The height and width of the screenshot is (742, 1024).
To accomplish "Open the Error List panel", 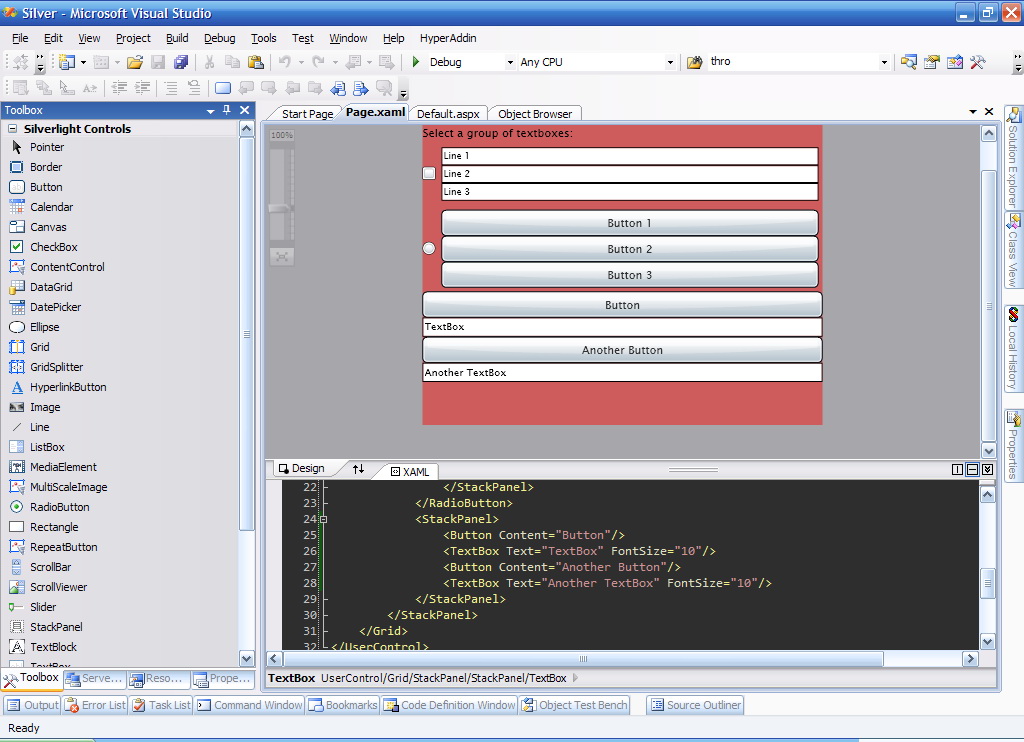I will (95, 705).
